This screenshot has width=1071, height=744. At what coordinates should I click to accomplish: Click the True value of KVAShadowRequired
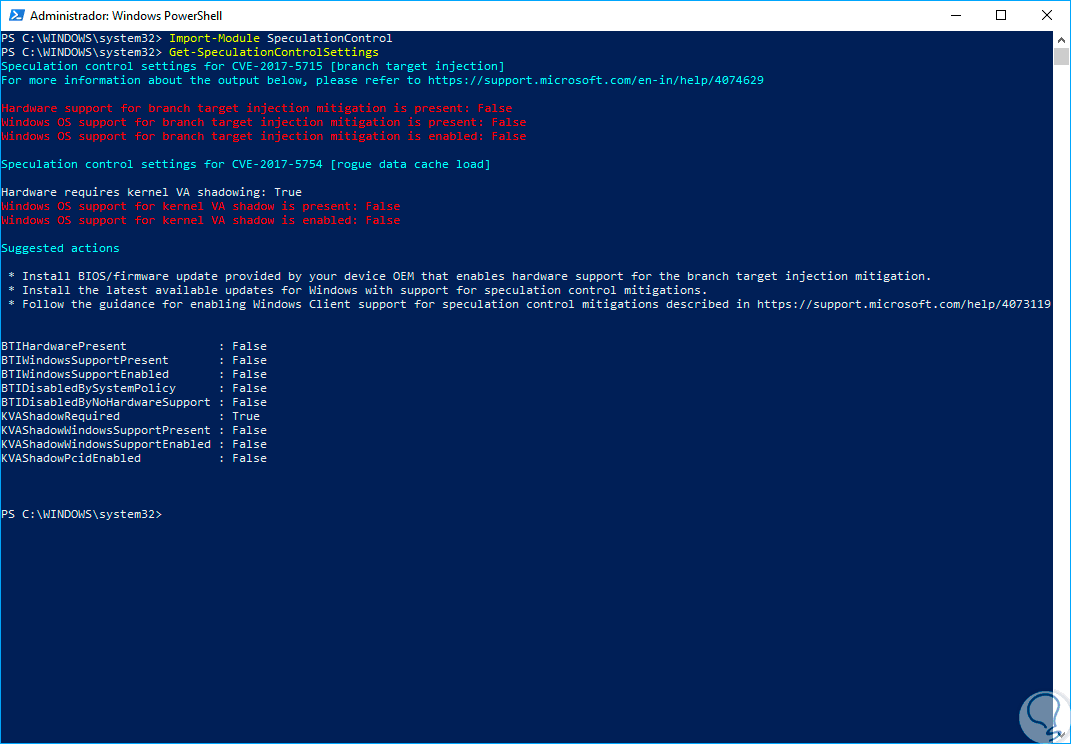click(246, 416)
